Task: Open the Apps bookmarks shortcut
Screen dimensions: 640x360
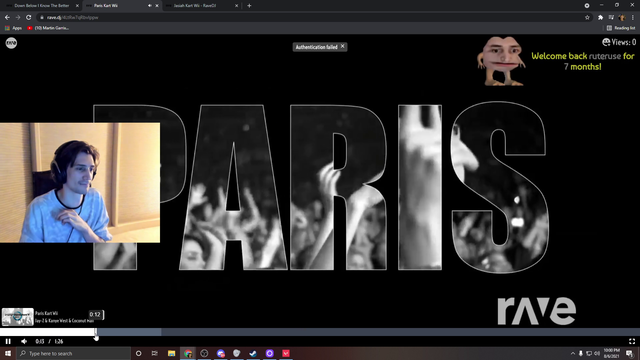Action: click(13, 28)
